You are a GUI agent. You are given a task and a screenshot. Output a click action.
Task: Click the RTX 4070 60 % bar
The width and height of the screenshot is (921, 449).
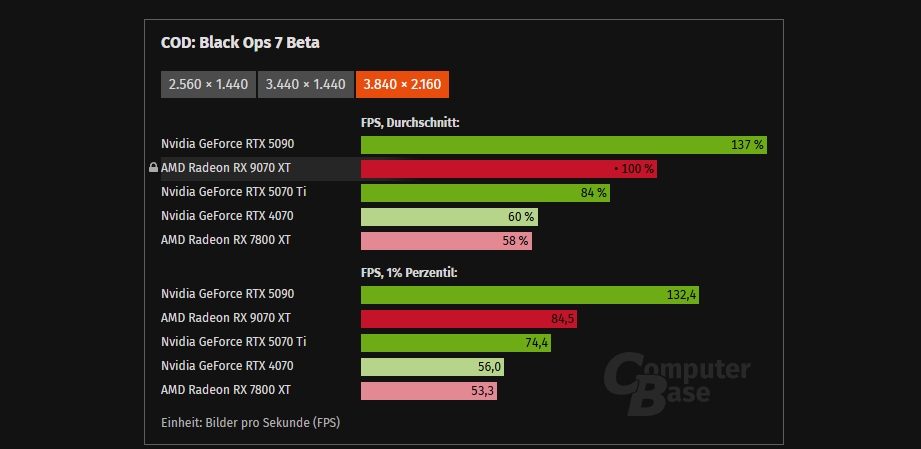coord(449,217)
